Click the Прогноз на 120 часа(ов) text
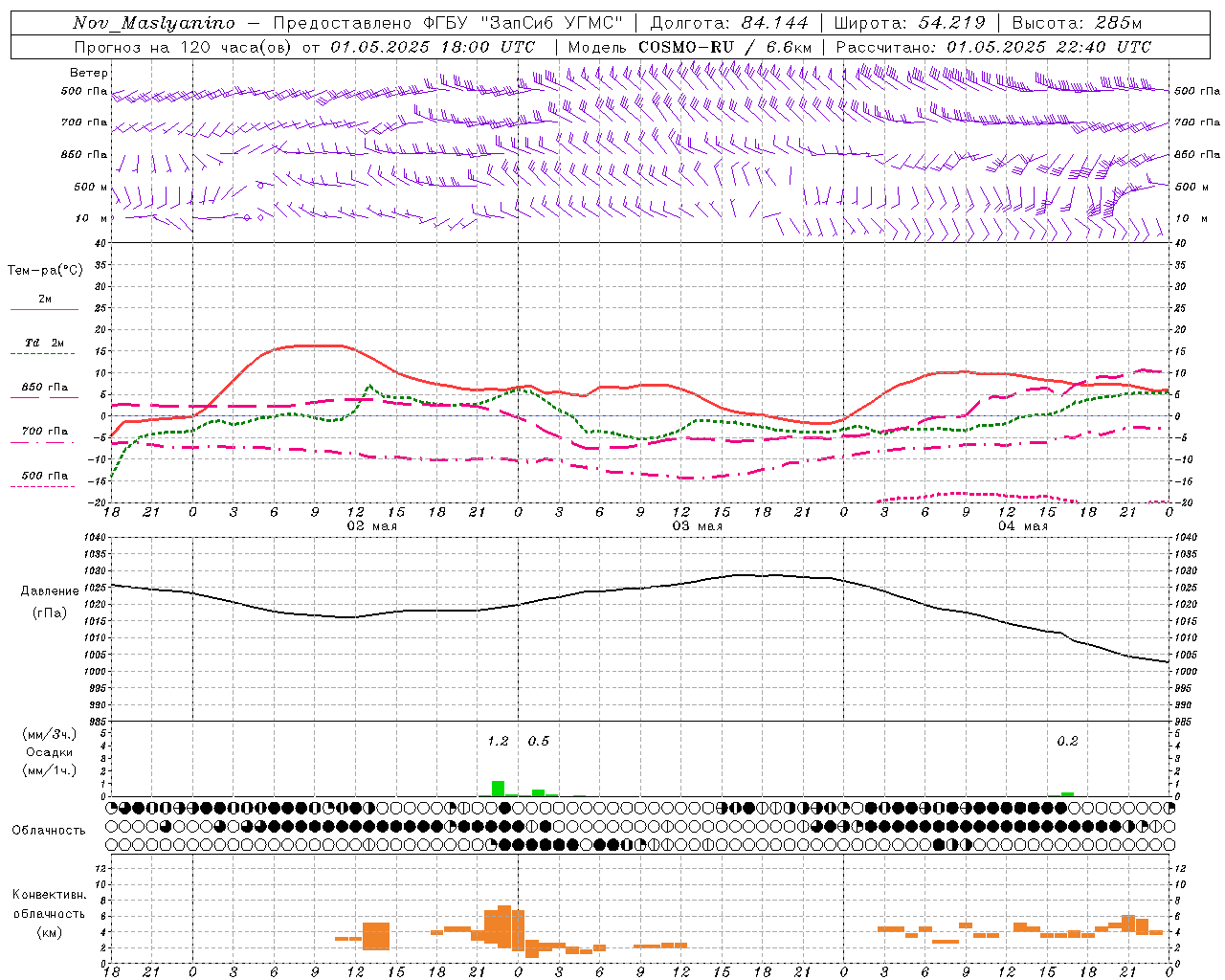This screenshot has height=980, width=1225. 186,47
